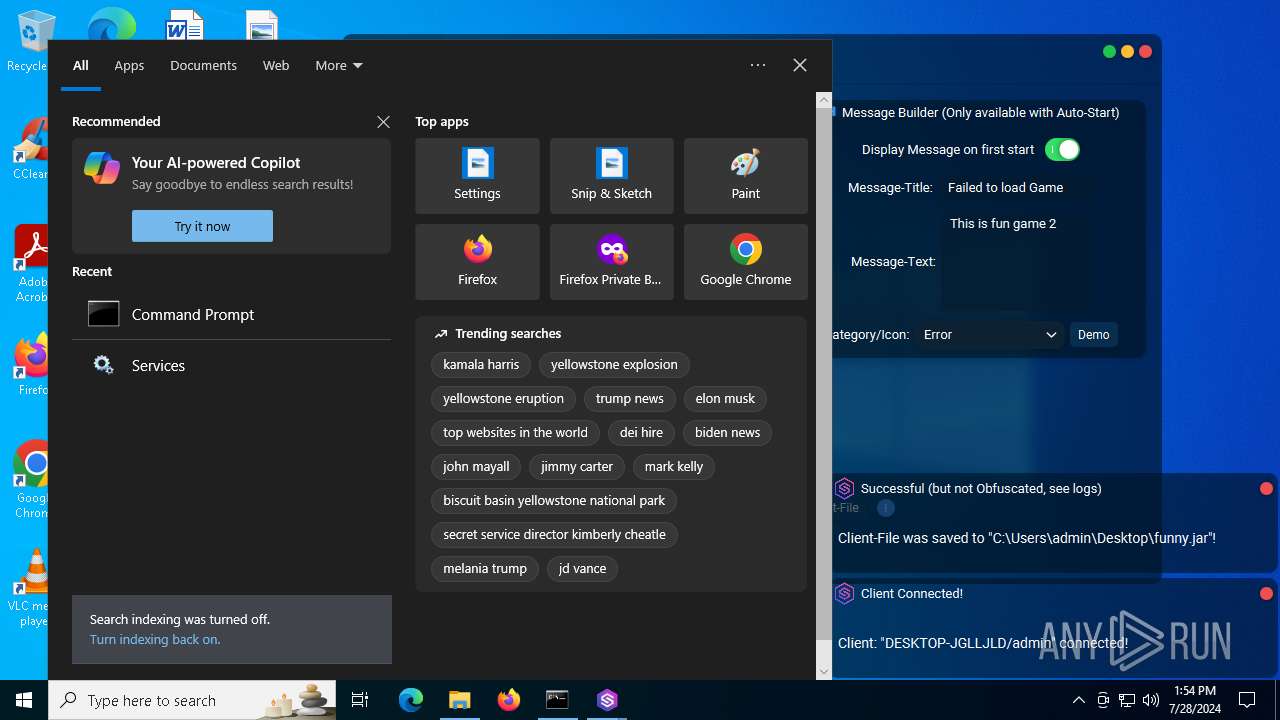The width and height of the screenshot is (1280, 720).
Task: Open the search panel options ellipsis
Action: (x=758, y=65)
